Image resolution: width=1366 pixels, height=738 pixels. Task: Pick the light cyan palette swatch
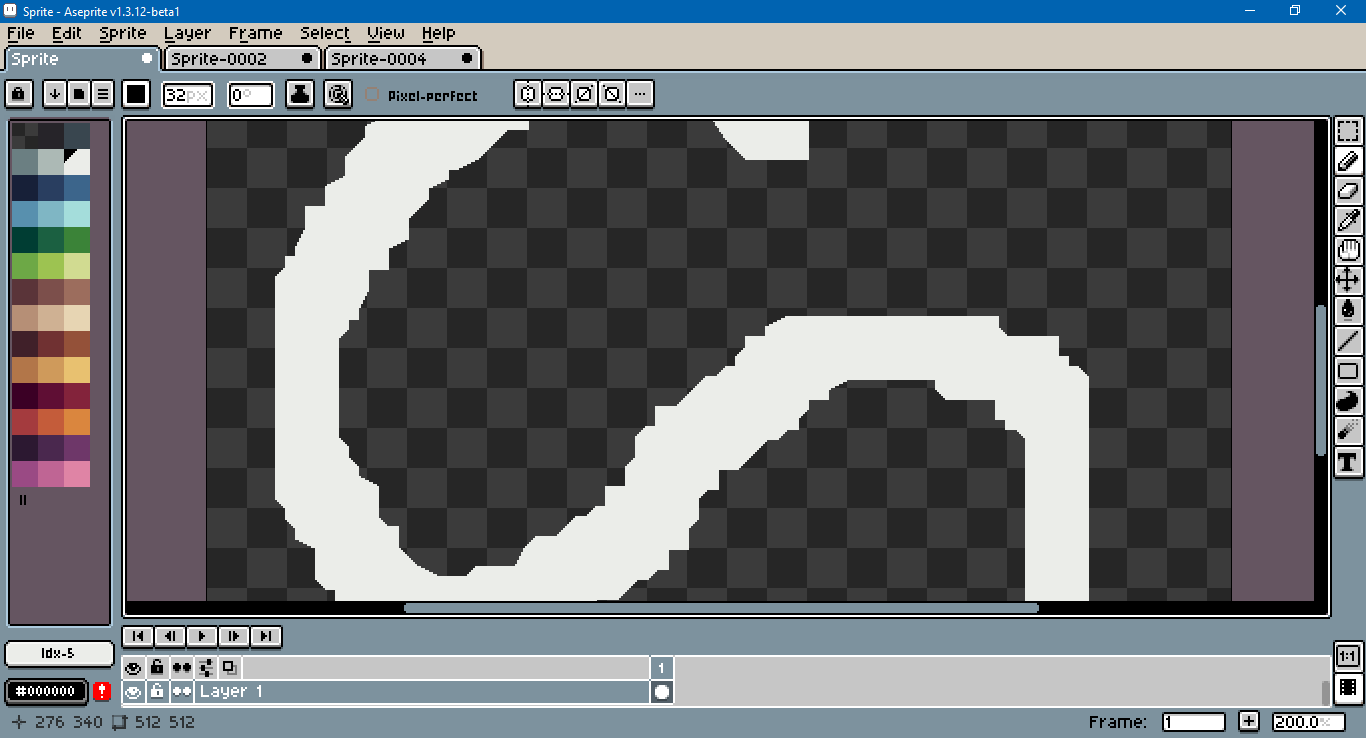pyautogui.click(x=77, y=214)
